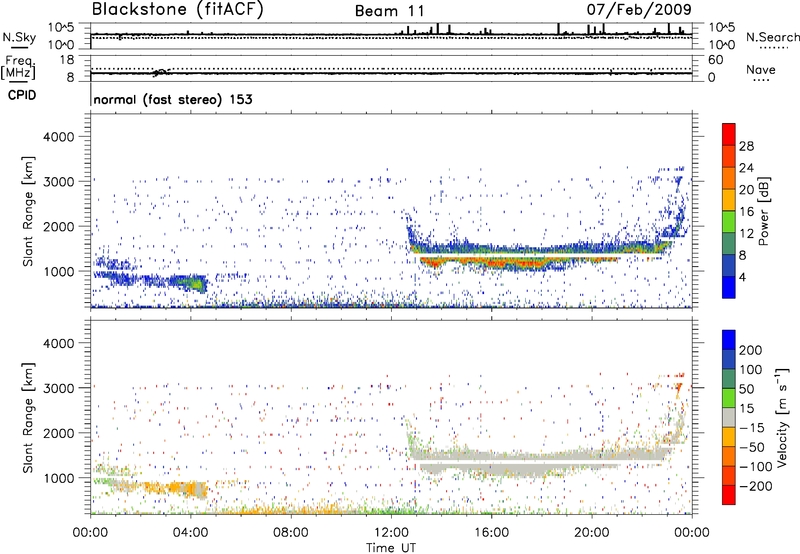Click the "4" label on the power scale
The height and width of the screenshot is (554, 800).
coord(743,277)
